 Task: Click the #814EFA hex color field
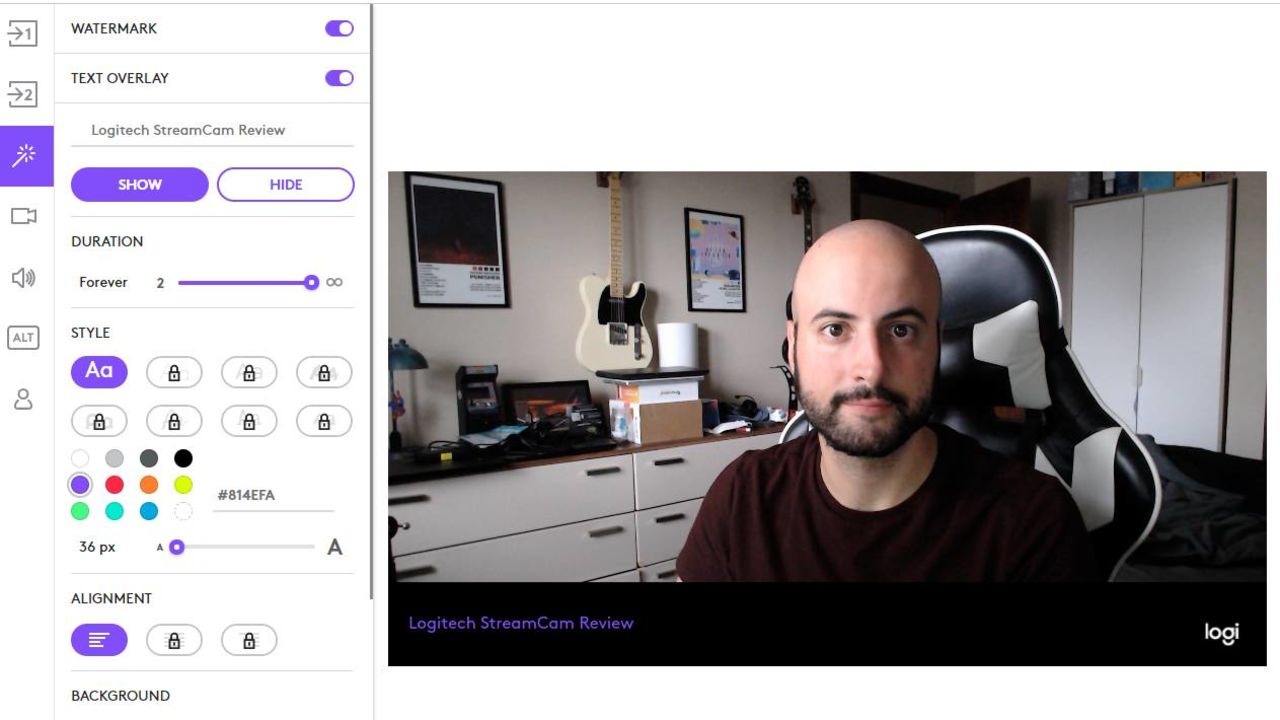(x=273, y=495)
